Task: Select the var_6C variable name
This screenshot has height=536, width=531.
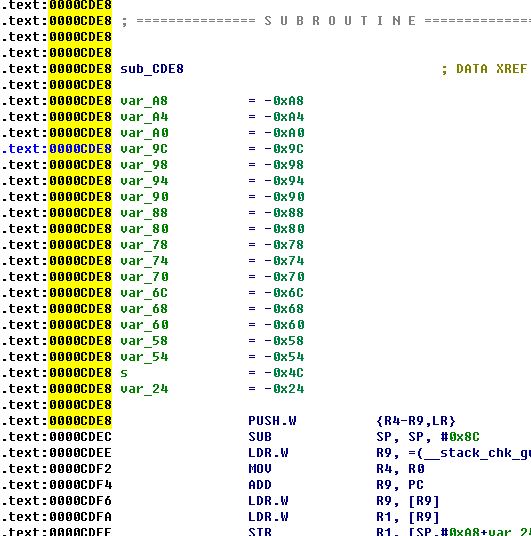Action: tap(144, 293)
